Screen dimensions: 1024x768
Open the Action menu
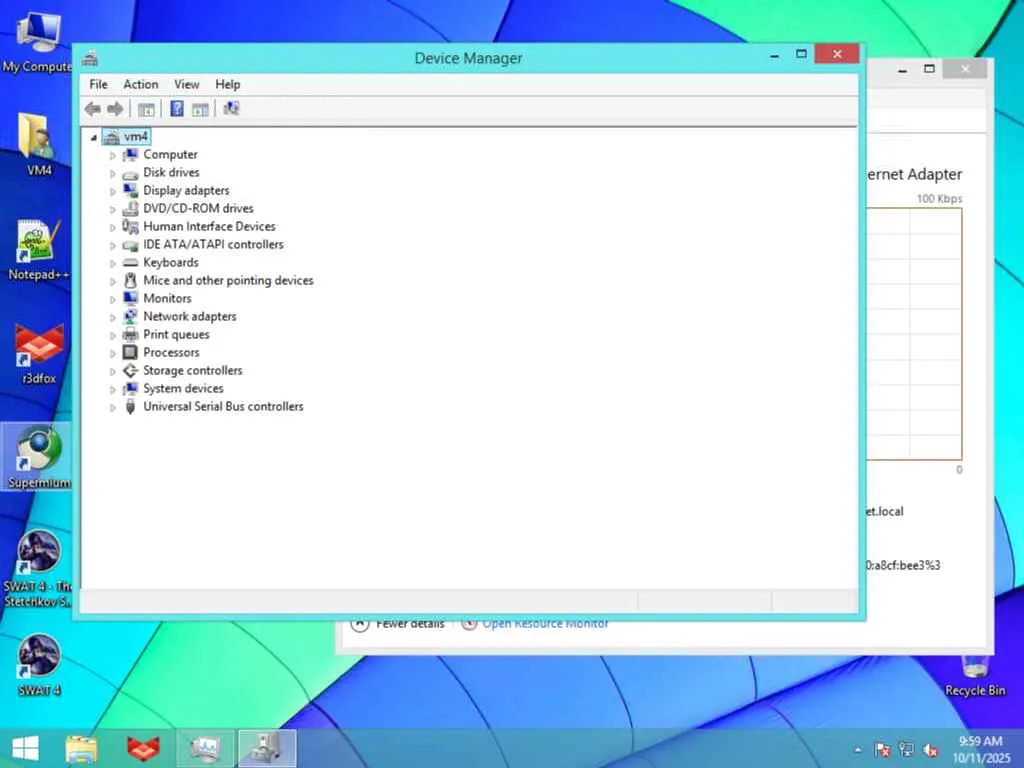140,84
